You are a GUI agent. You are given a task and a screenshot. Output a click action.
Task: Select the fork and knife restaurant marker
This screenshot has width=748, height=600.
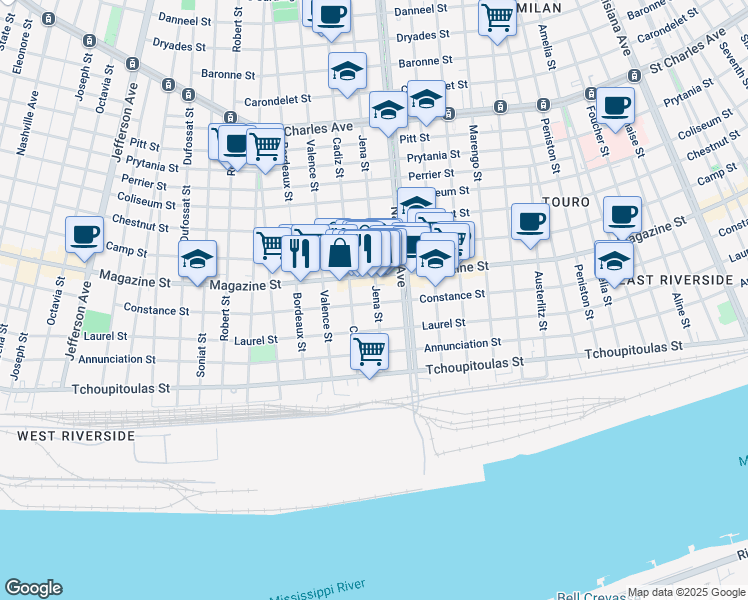click(300, 258)
